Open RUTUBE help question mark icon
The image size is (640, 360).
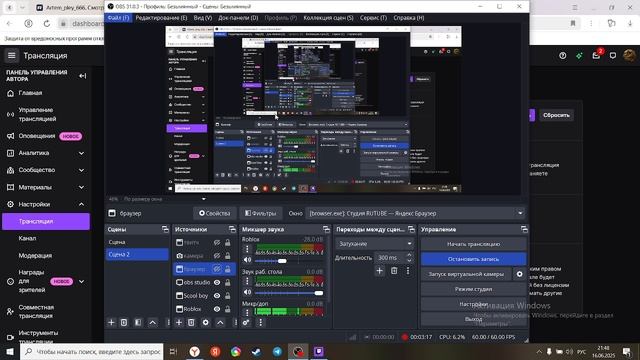coord(562,56)
